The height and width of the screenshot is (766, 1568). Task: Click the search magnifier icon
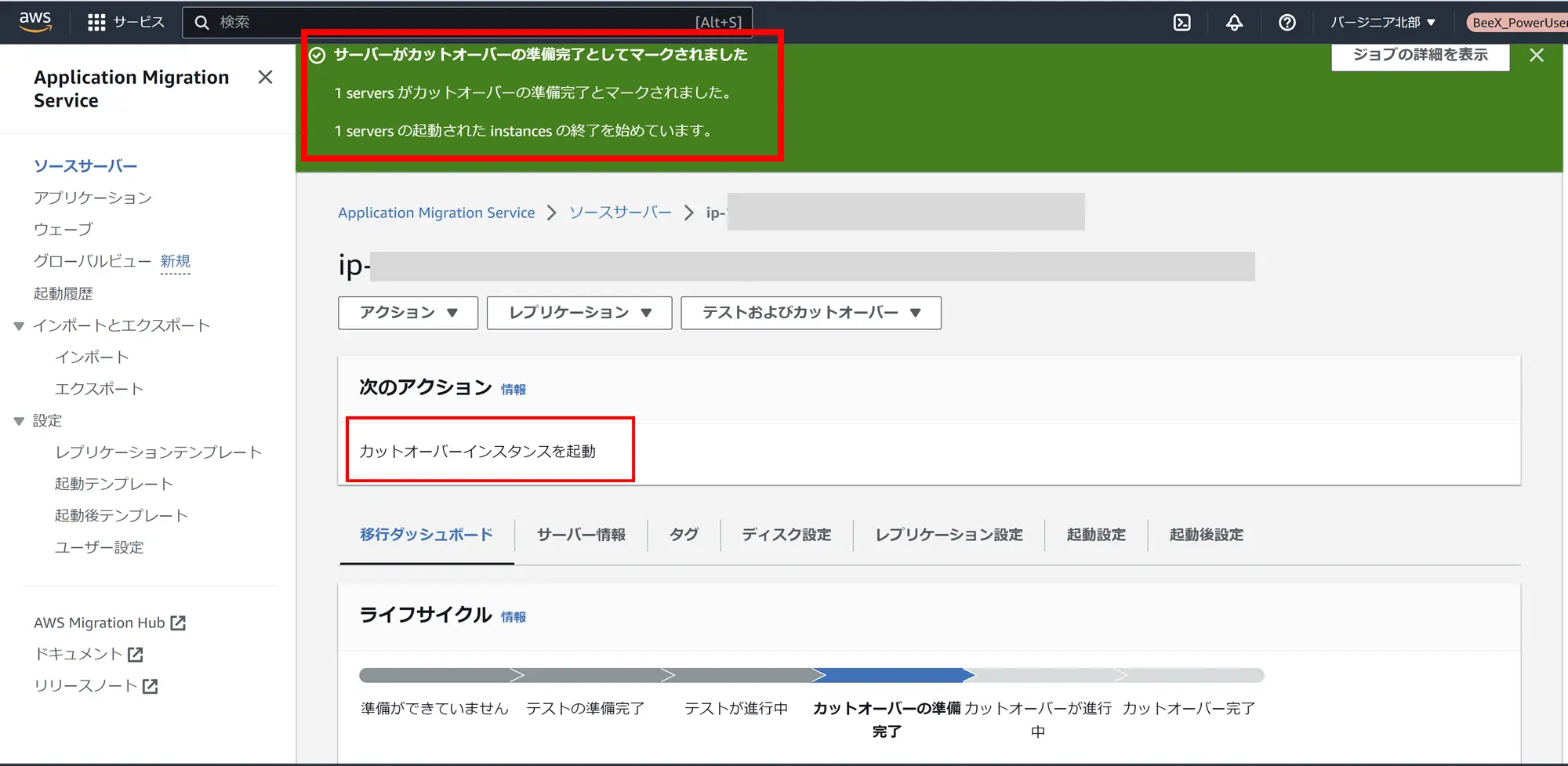(x=201, y=23)
